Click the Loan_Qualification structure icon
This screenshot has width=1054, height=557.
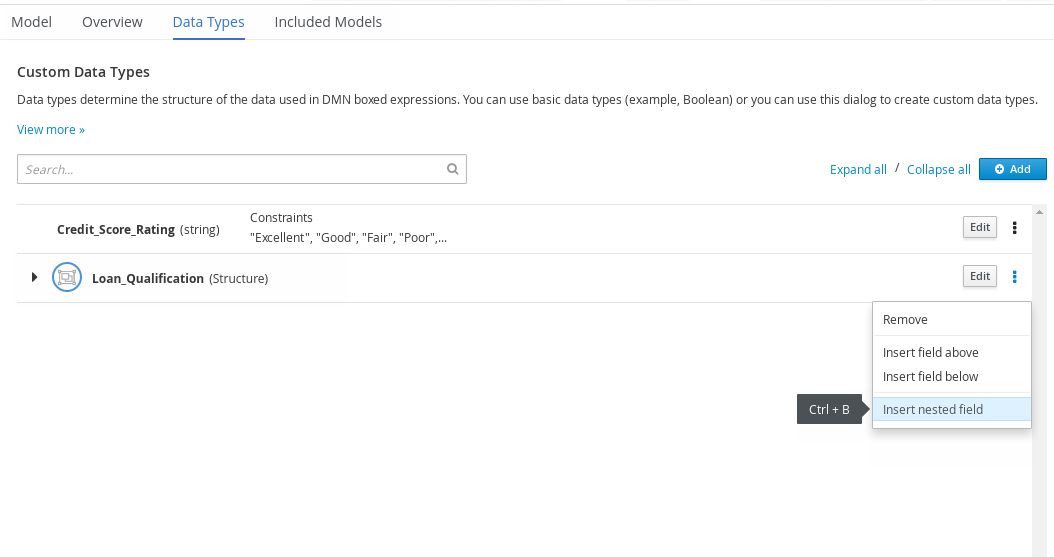[66, 278]
